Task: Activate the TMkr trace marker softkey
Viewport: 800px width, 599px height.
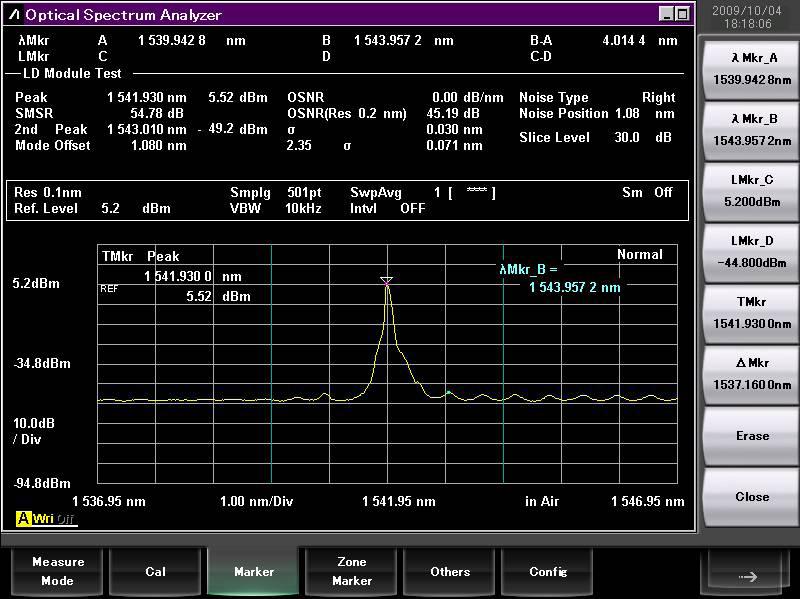Action: (752, 312)
